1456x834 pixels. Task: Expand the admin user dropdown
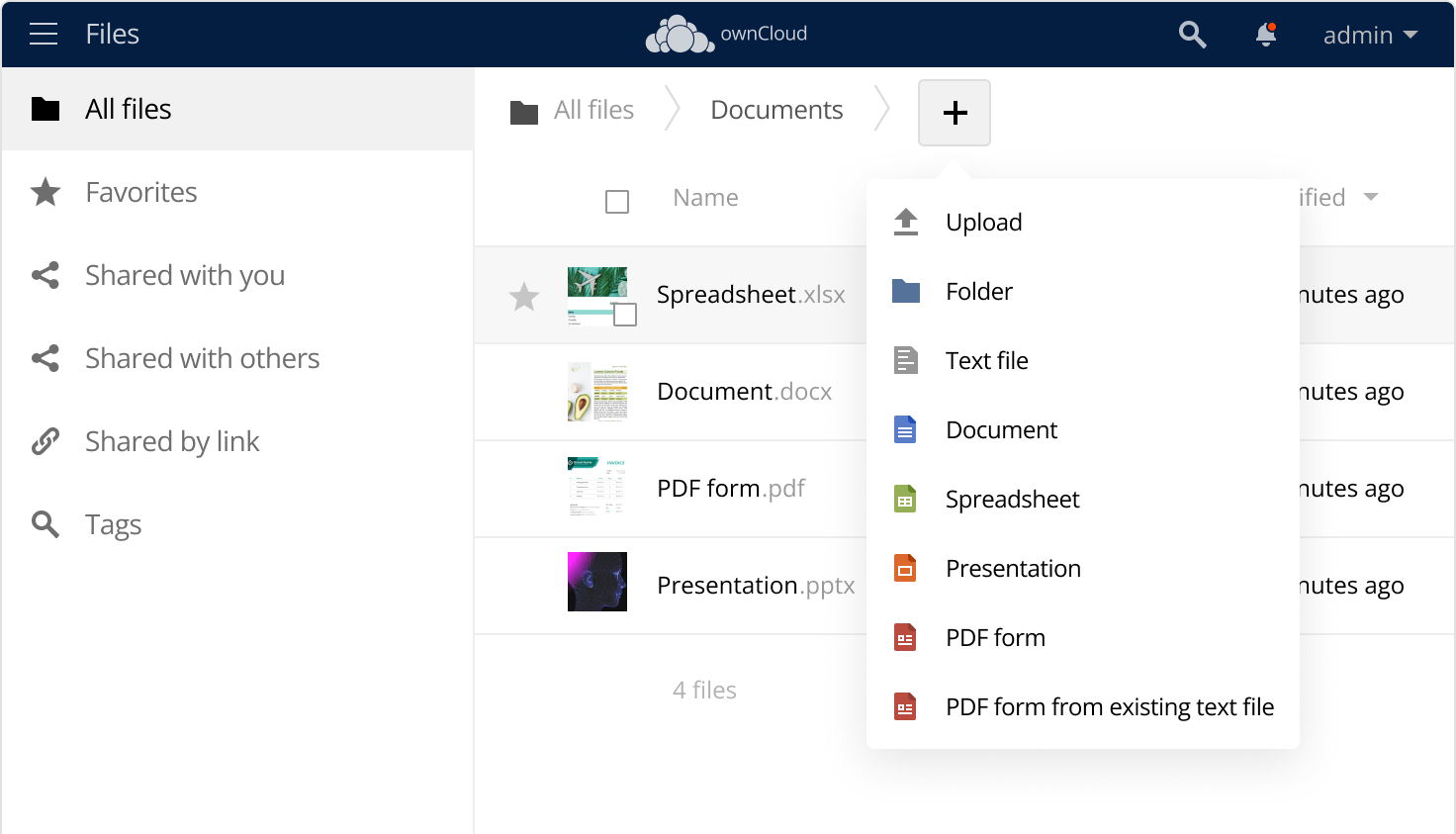(x=1370, y=35)
